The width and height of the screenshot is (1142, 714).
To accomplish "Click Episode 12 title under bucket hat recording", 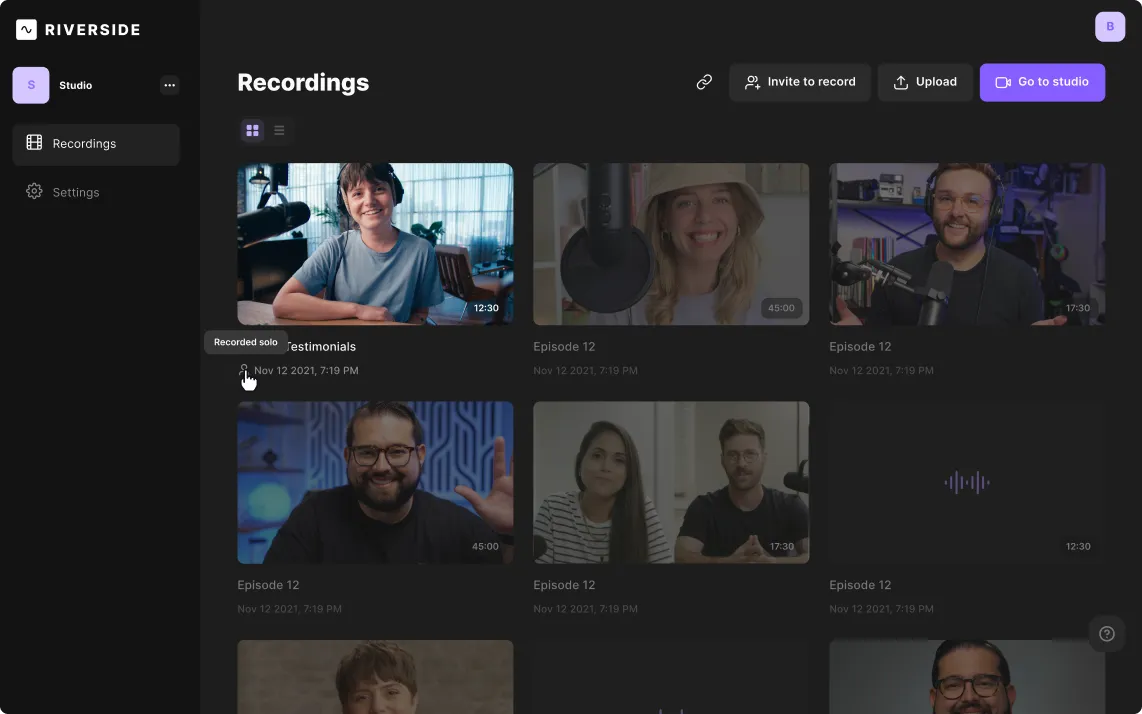I will [x=564, y=347].
